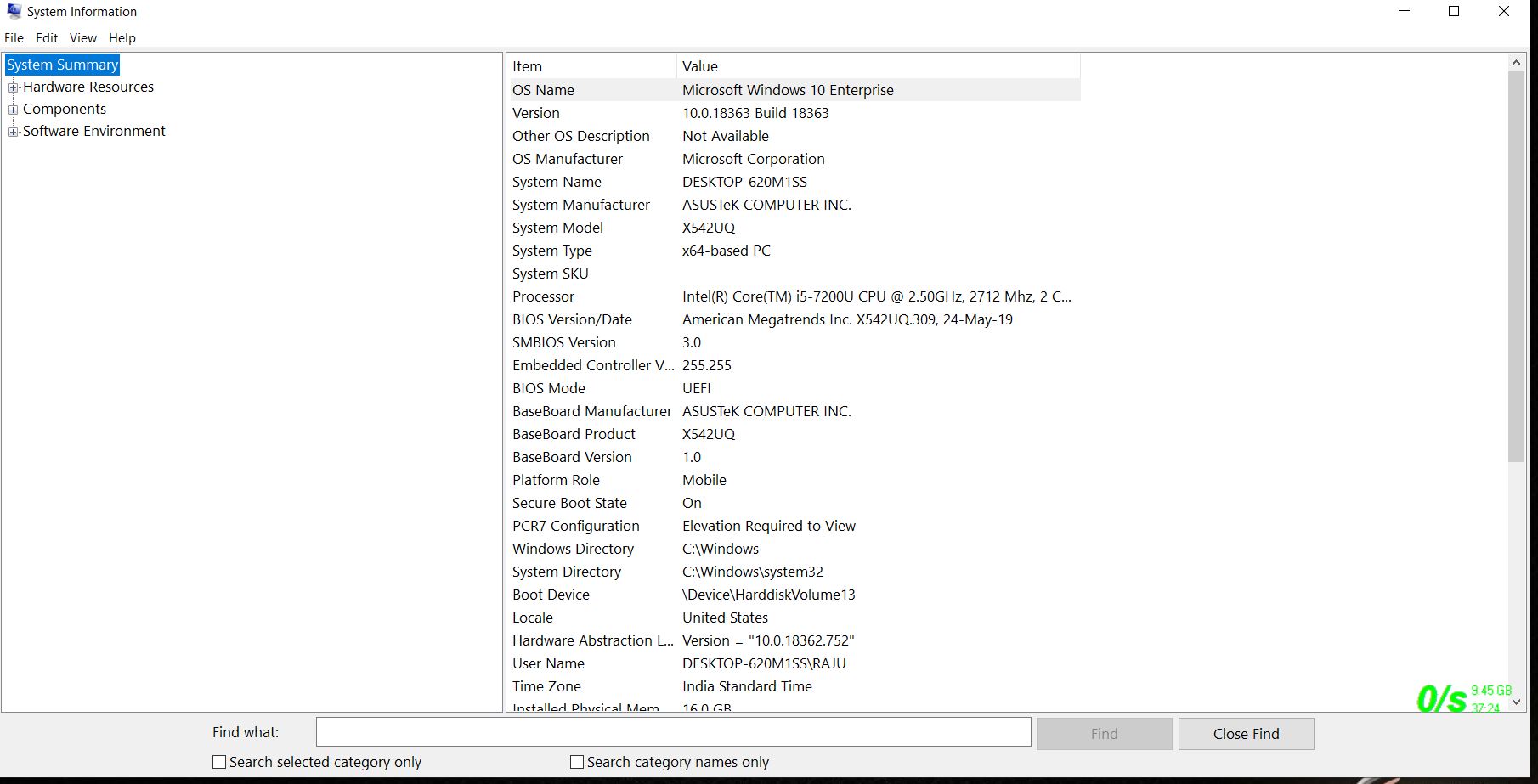Select the Locale row
Screen dimensions: 1538x784
click(794, 618)
